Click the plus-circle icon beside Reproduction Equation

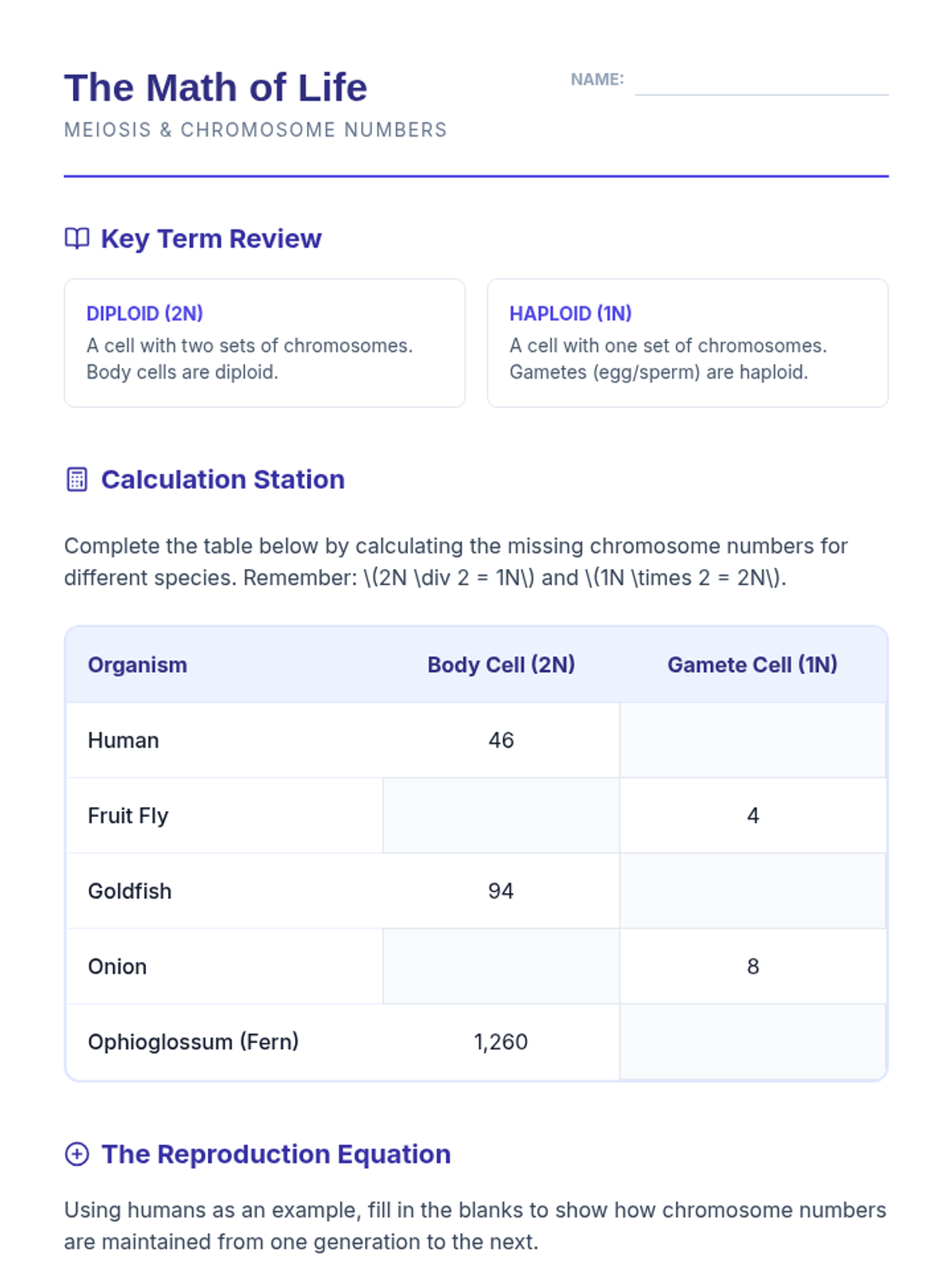pos(77,1153)
